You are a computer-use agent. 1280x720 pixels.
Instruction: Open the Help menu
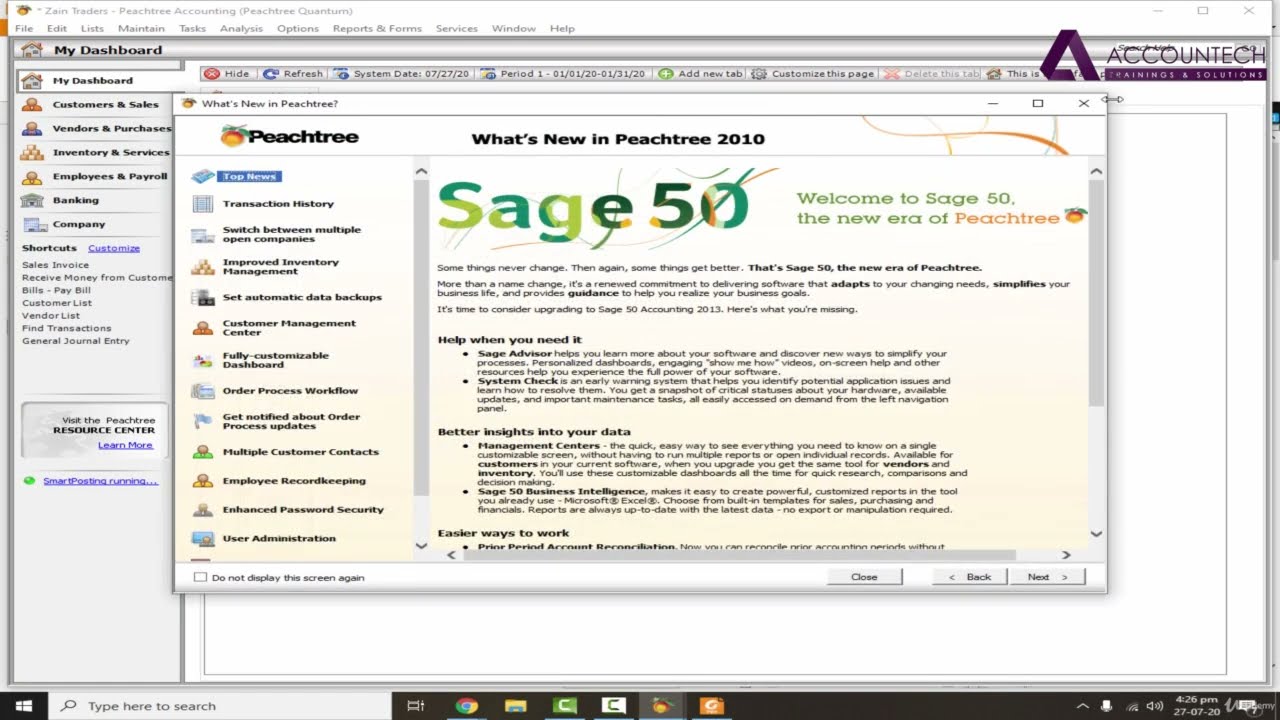point(562,28)
